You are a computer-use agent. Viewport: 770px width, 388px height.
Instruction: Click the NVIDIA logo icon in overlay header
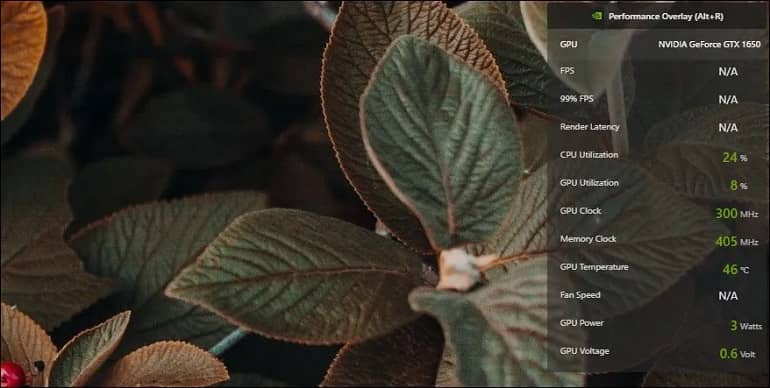tap(597, 16)
